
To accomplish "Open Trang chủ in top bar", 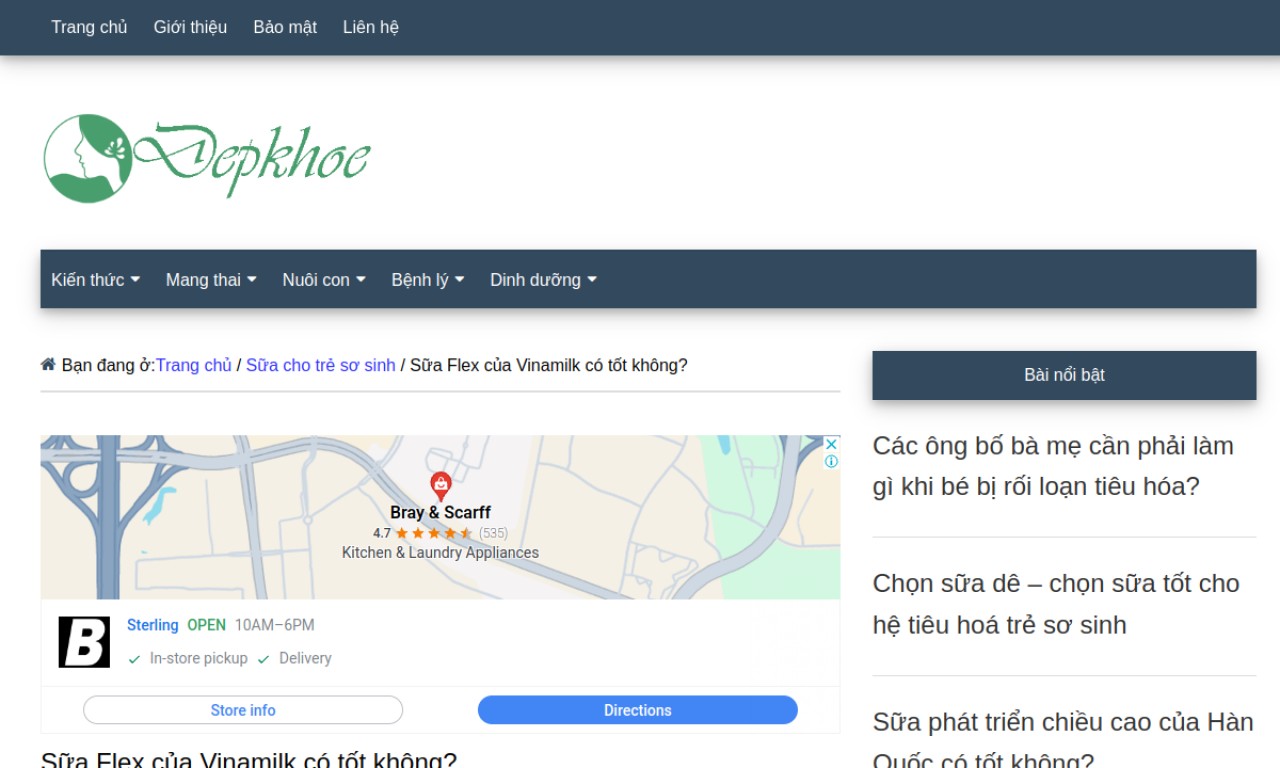I will [x=89, y=27].
